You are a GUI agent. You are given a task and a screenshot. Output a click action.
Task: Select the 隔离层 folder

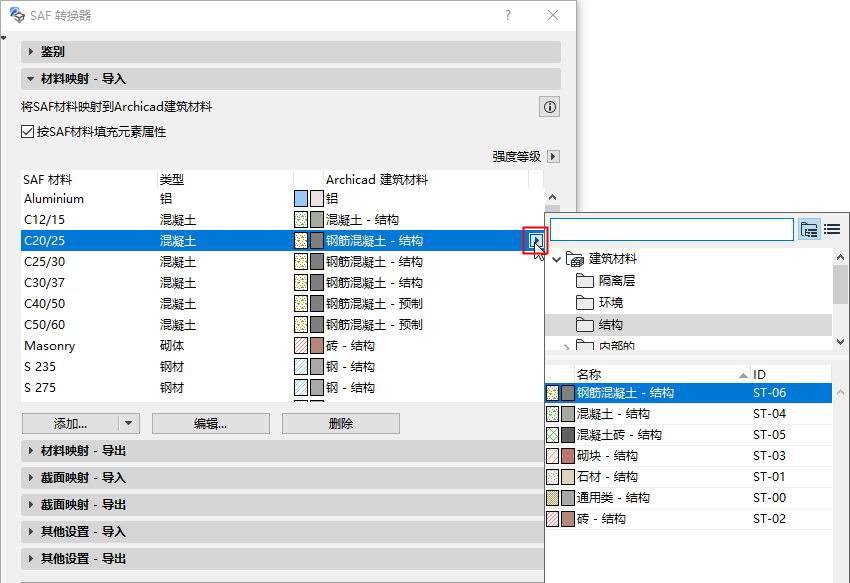617,280
